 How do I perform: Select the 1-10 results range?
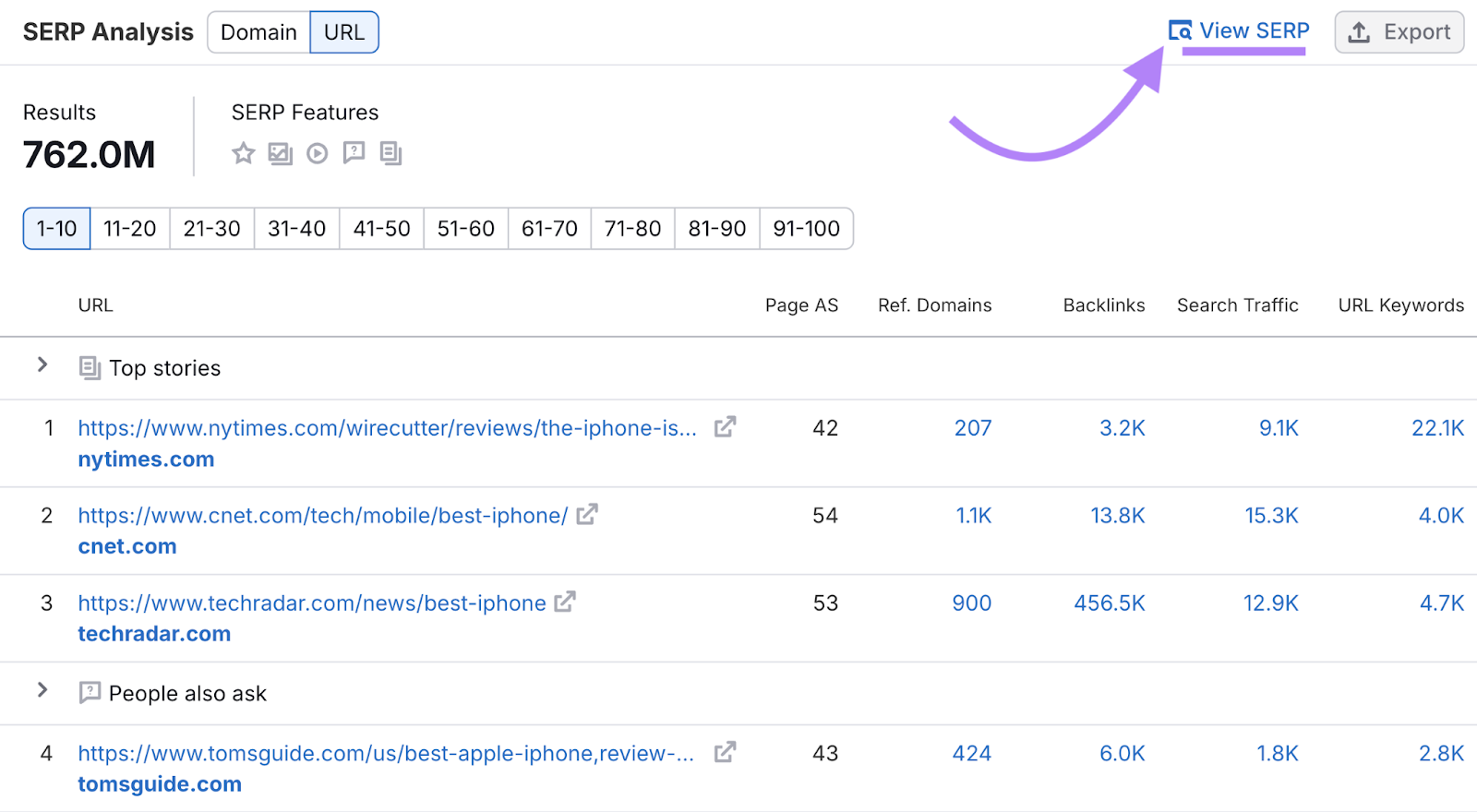56,229
